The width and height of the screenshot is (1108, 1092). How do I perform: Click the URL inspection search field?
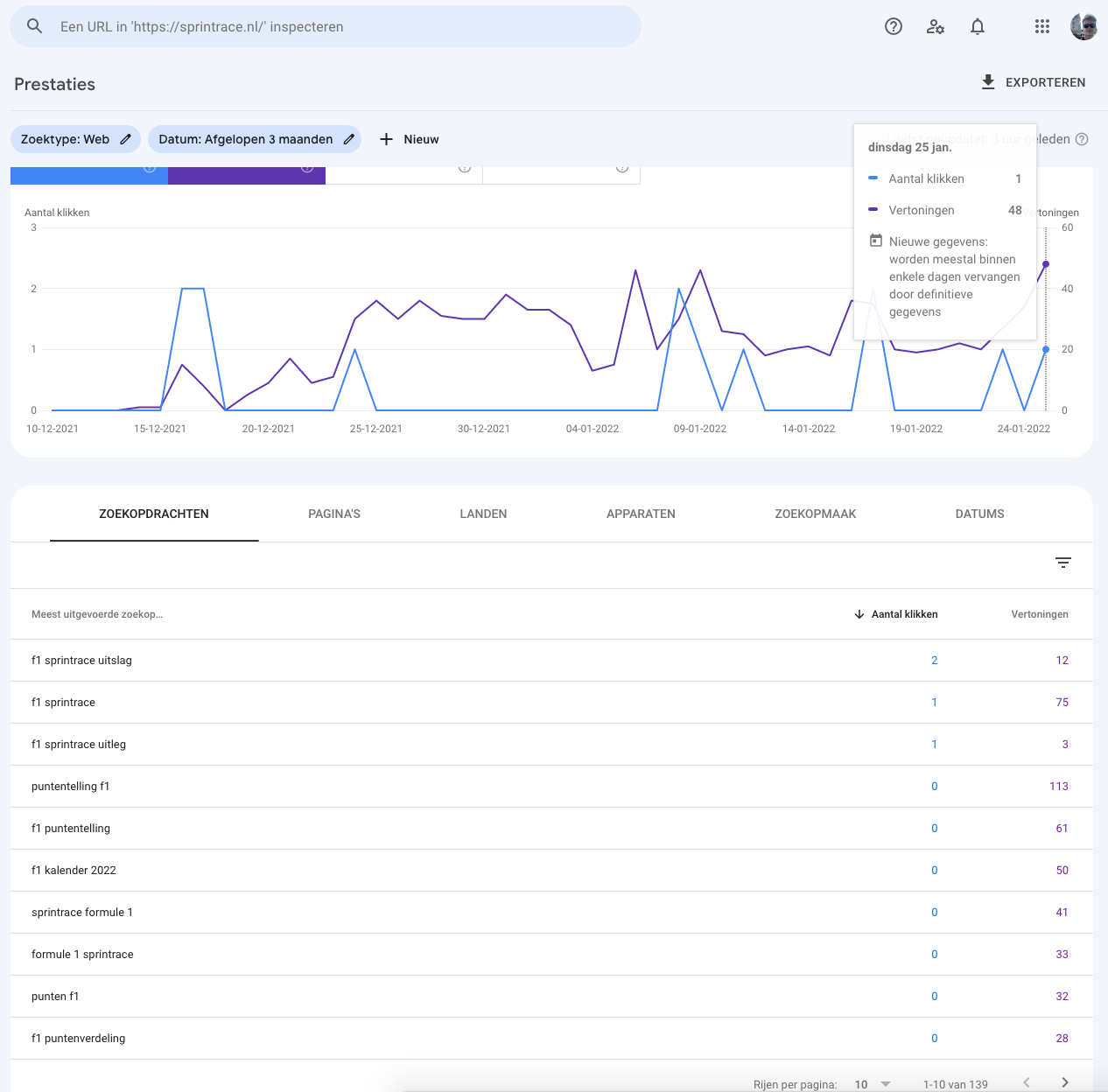pyautogui.click(x=326, y=26)
